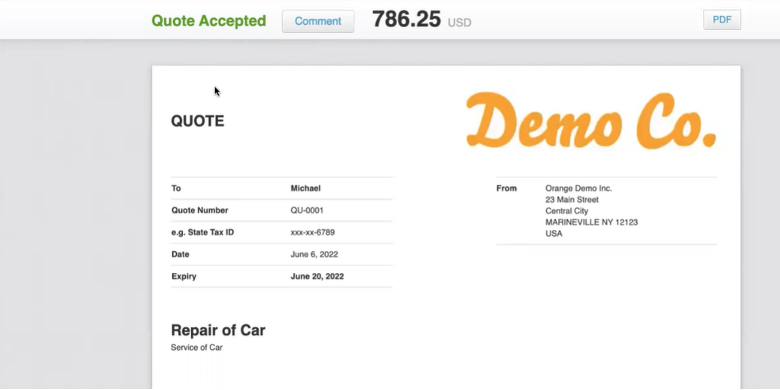
Task: Click the Expiry field label
Action: click(x=184, y=276)
